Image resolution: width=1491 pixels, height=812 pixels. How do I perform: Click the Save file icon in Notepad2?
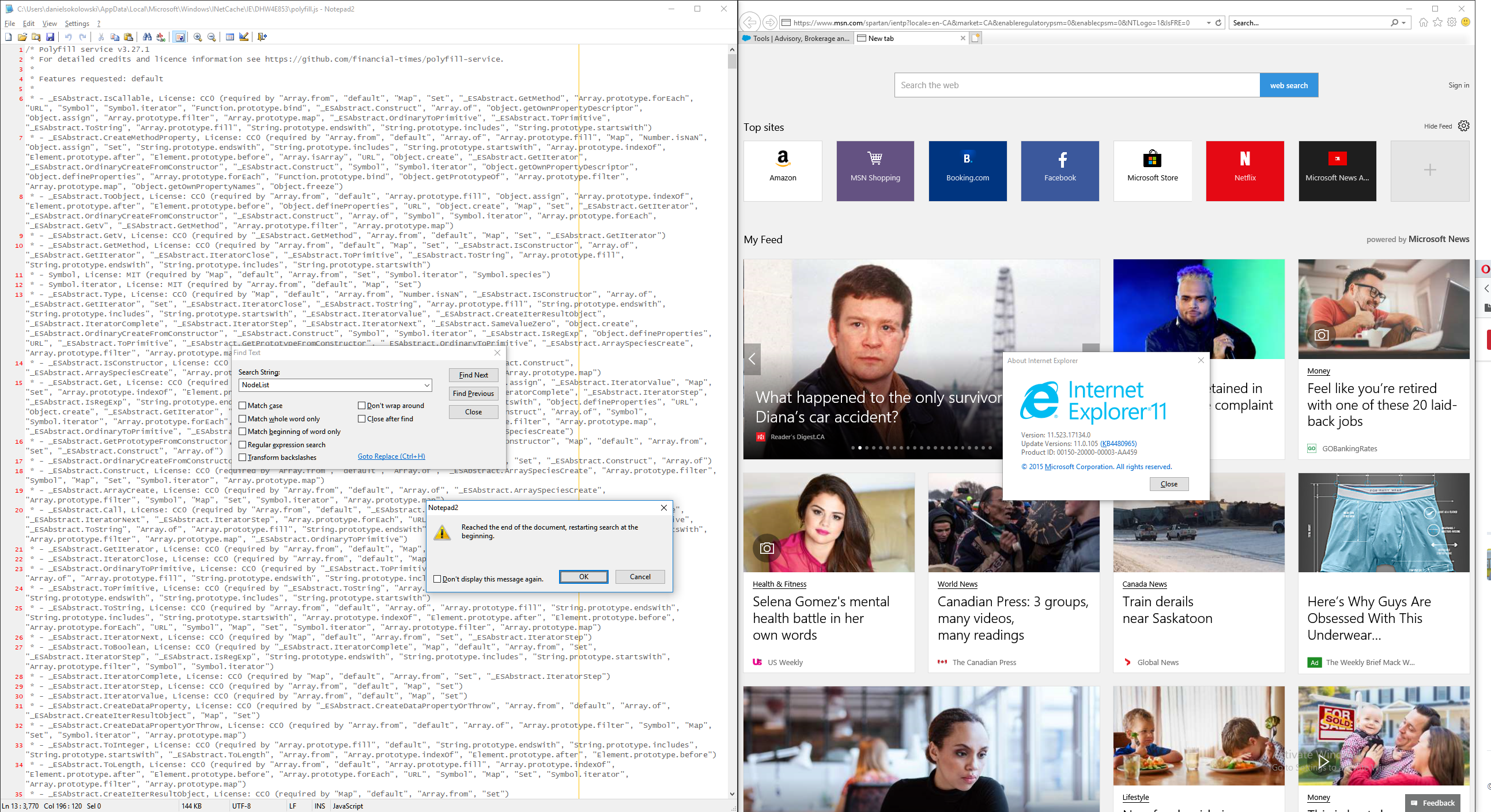click(x=50, y=37)
